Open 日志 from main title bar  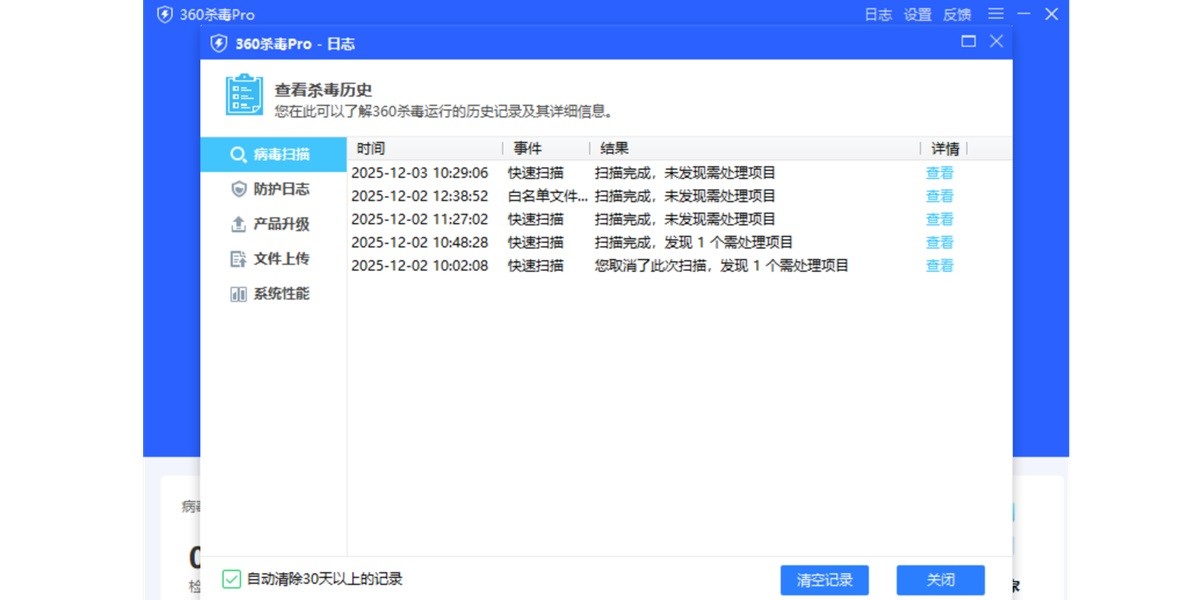point(878,15)
